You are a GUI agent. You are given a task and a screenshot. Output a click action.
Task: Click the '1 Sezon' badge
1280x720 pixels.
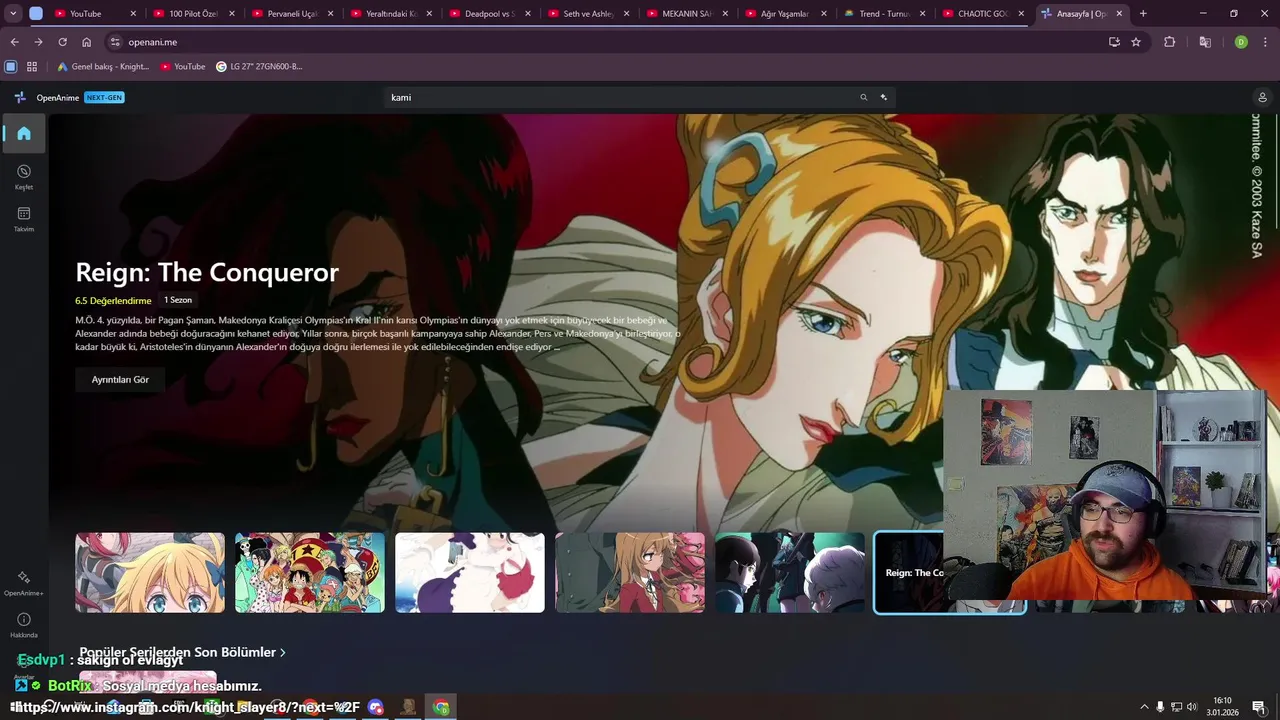coord(178,300)
